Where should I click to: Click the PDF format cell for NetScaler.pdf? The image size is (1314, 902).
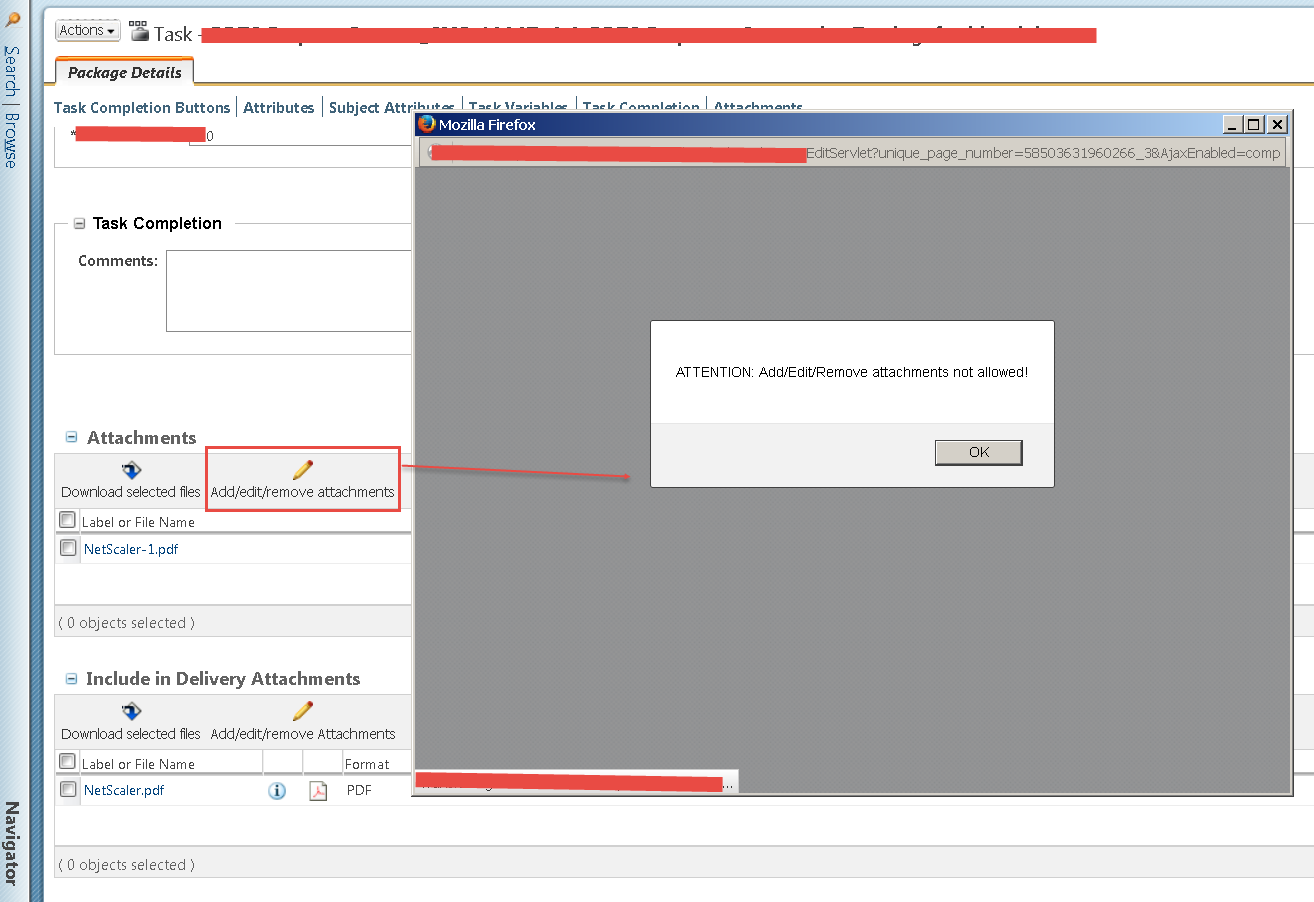pyautogui.click(x=359, y=790)
